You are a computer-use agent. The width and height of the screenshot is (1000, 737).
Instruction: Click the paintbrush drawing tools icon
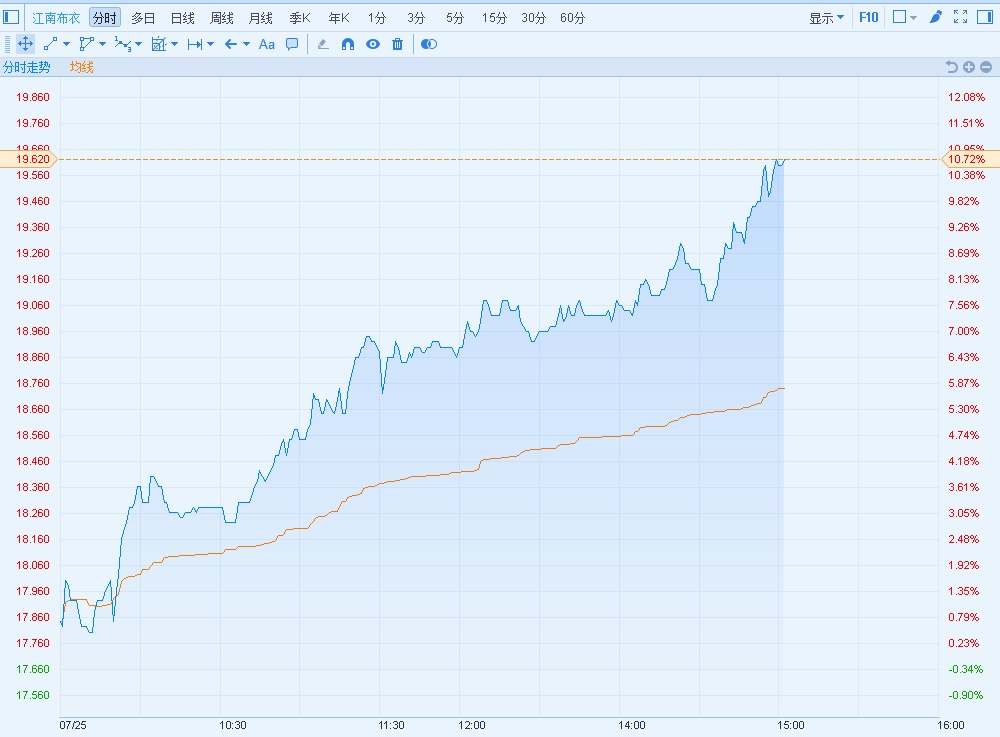click(936, 17)
